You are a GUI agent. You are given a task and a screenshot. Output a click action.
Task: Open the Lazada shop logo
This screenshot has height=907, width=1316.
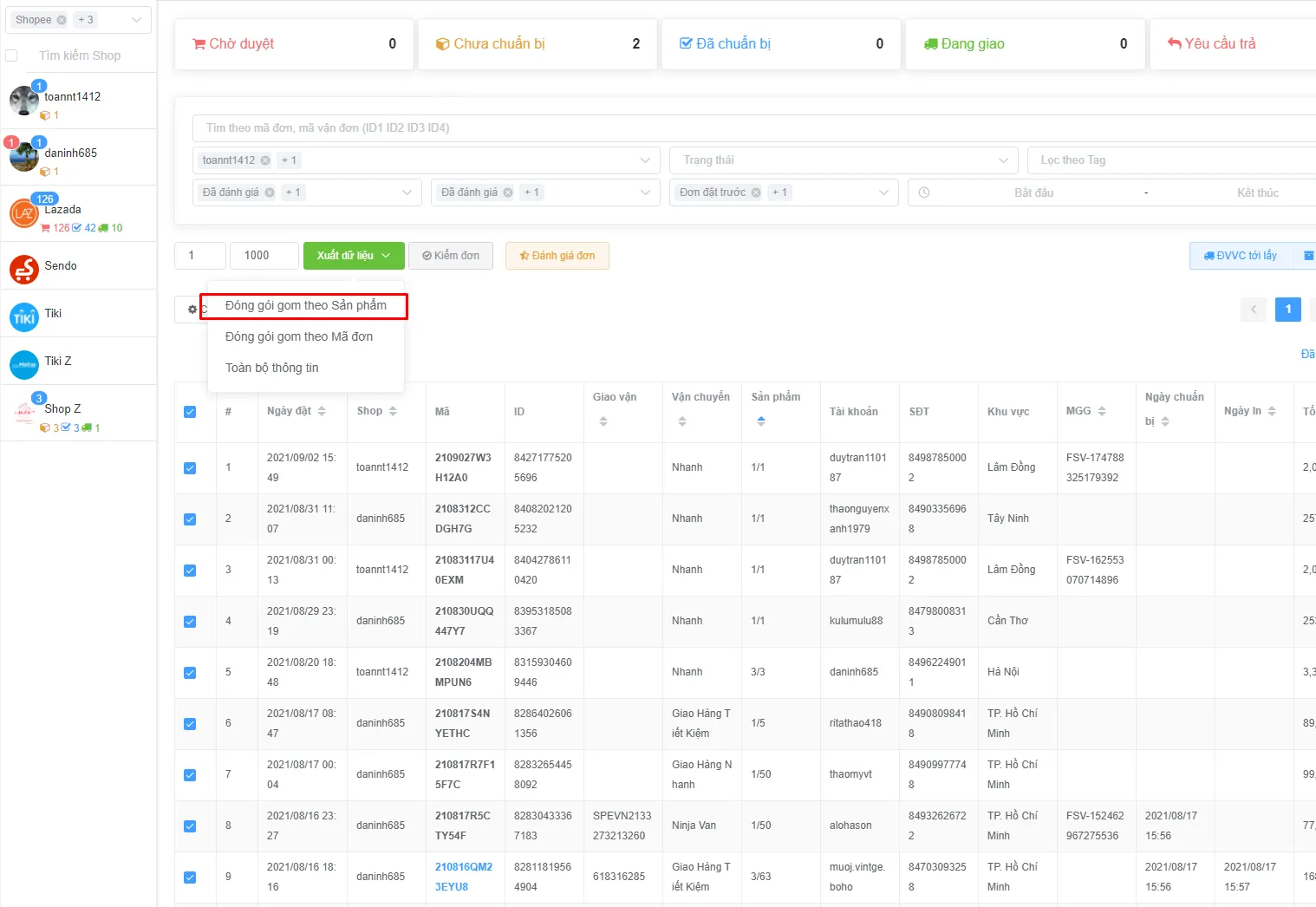tap(23, 213)
